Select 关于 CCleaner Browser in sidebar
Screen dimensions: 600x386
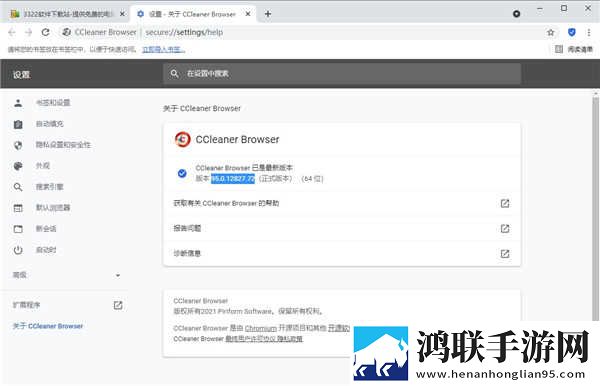[48, 326]
